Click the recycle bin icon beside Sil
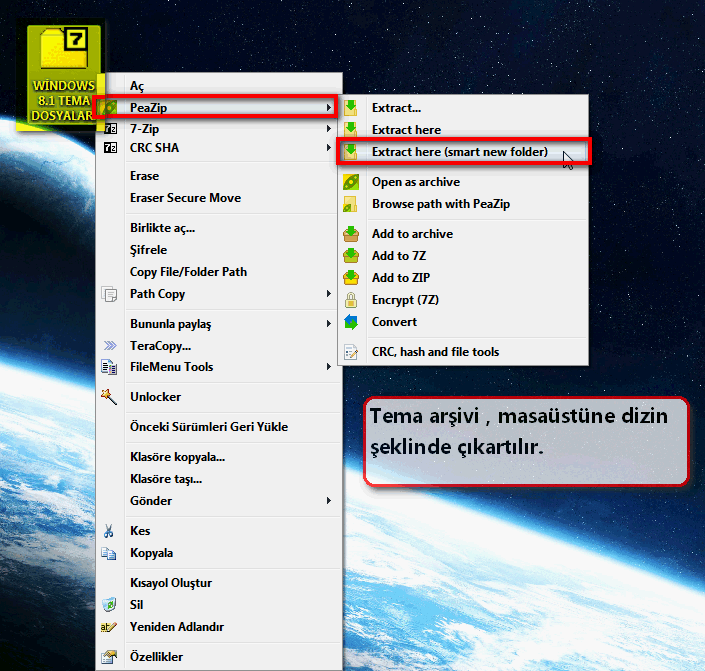The height and width of the screenshot is (671, 705). (x=109, y=605)
